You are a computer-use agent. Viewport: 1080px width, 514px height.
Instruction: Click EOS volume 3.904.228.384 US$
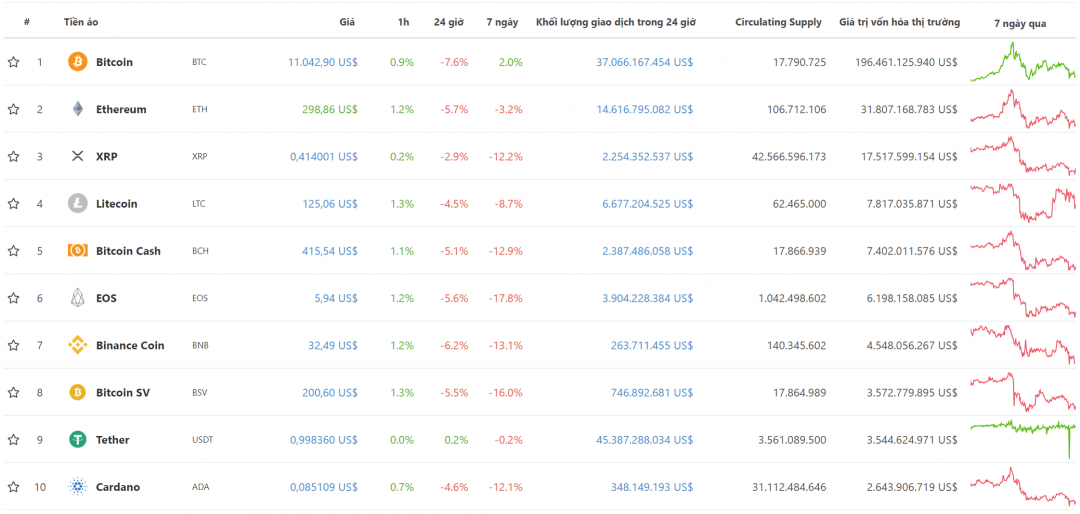(647, 298)
